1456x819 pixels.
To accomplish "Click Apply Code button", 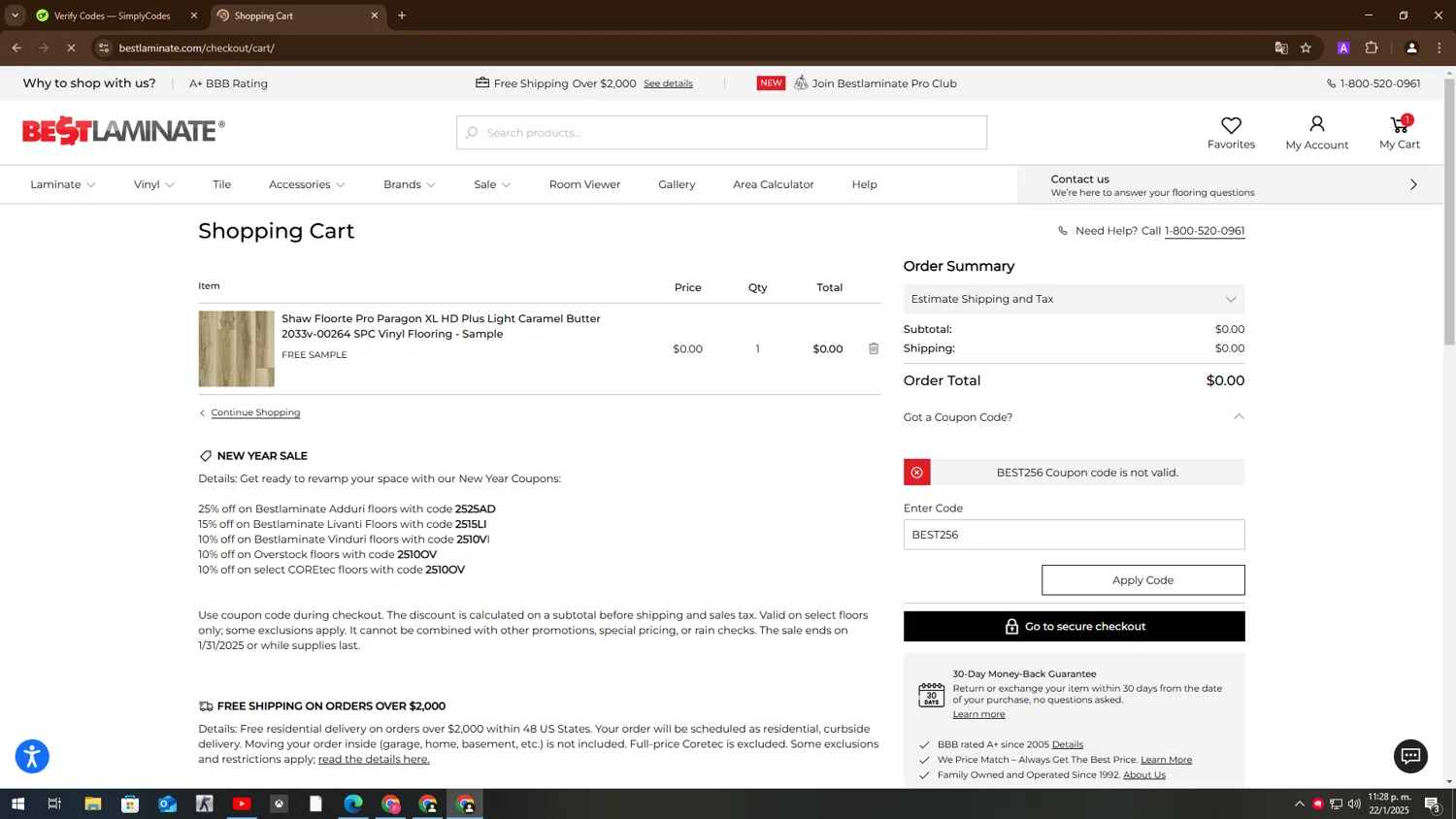I will (x=1142, y=580).
